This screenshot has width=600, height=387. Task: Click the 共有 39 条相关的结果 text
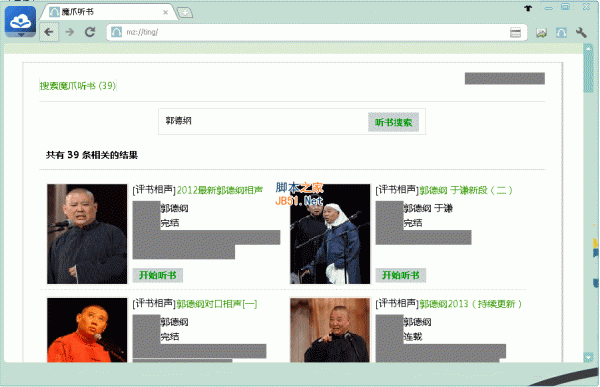point(92,155)
